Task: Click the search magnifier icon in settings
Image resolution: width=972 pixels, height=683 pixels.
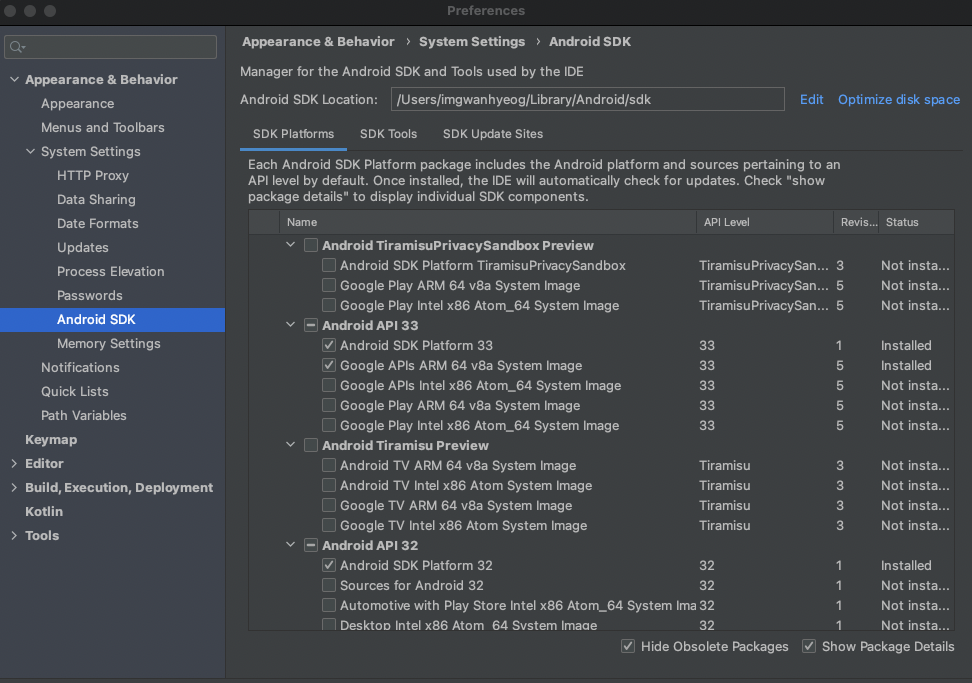Action: tap(17, 47)
